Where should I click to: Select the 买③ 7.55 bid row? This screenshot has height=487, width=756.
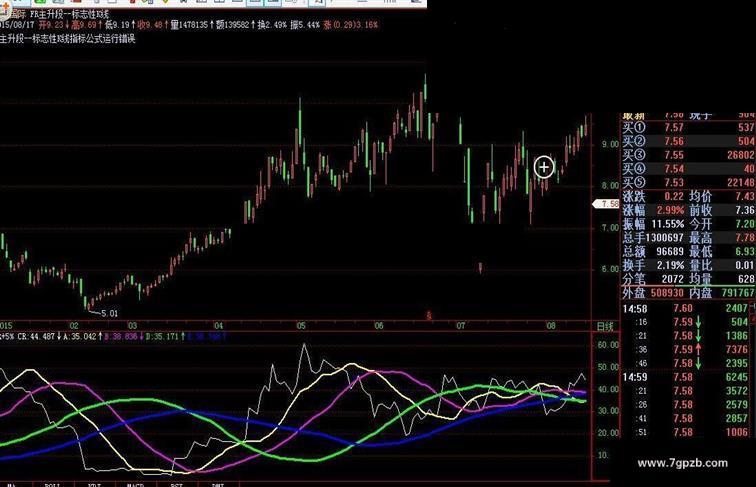(x=688, y=155)
